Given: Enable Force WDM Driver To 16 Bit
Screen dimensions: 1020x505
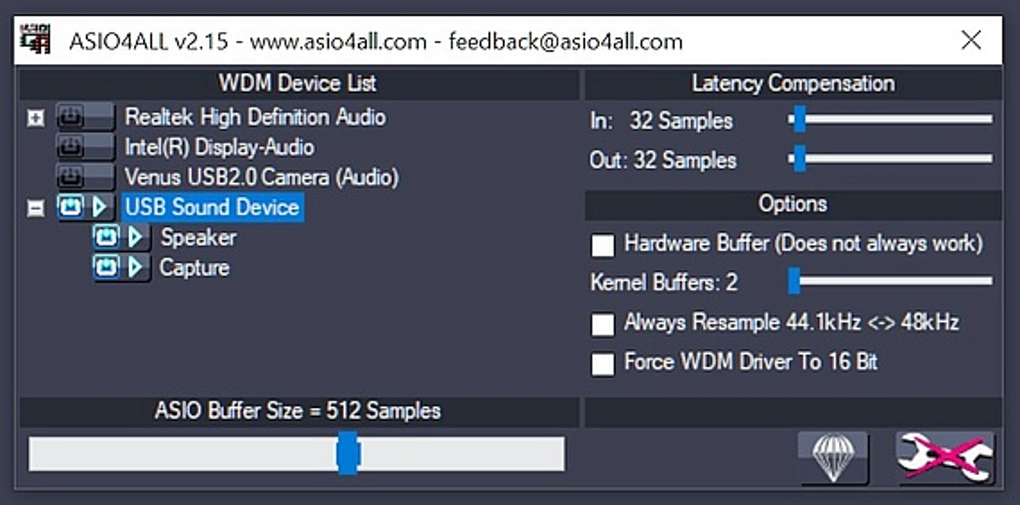Looking at the screenshot, I should (603, 363).
